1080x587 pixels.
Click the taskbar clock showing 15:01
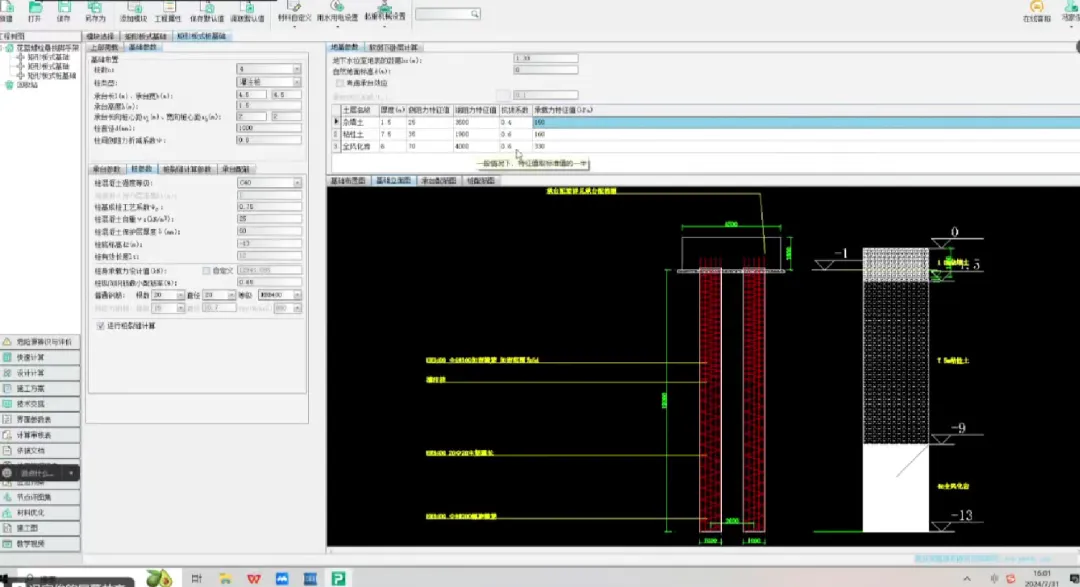[1041, 578]
